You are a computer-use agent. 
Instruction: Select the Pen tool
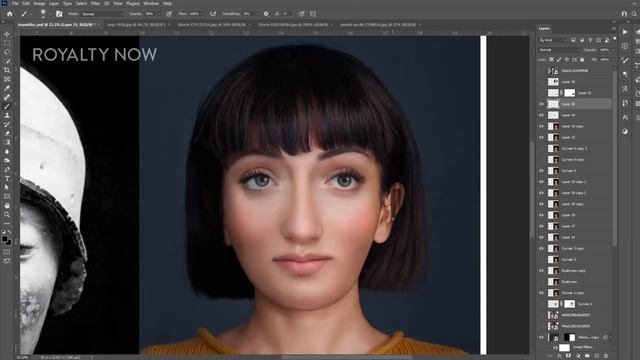tap(7, 169)
